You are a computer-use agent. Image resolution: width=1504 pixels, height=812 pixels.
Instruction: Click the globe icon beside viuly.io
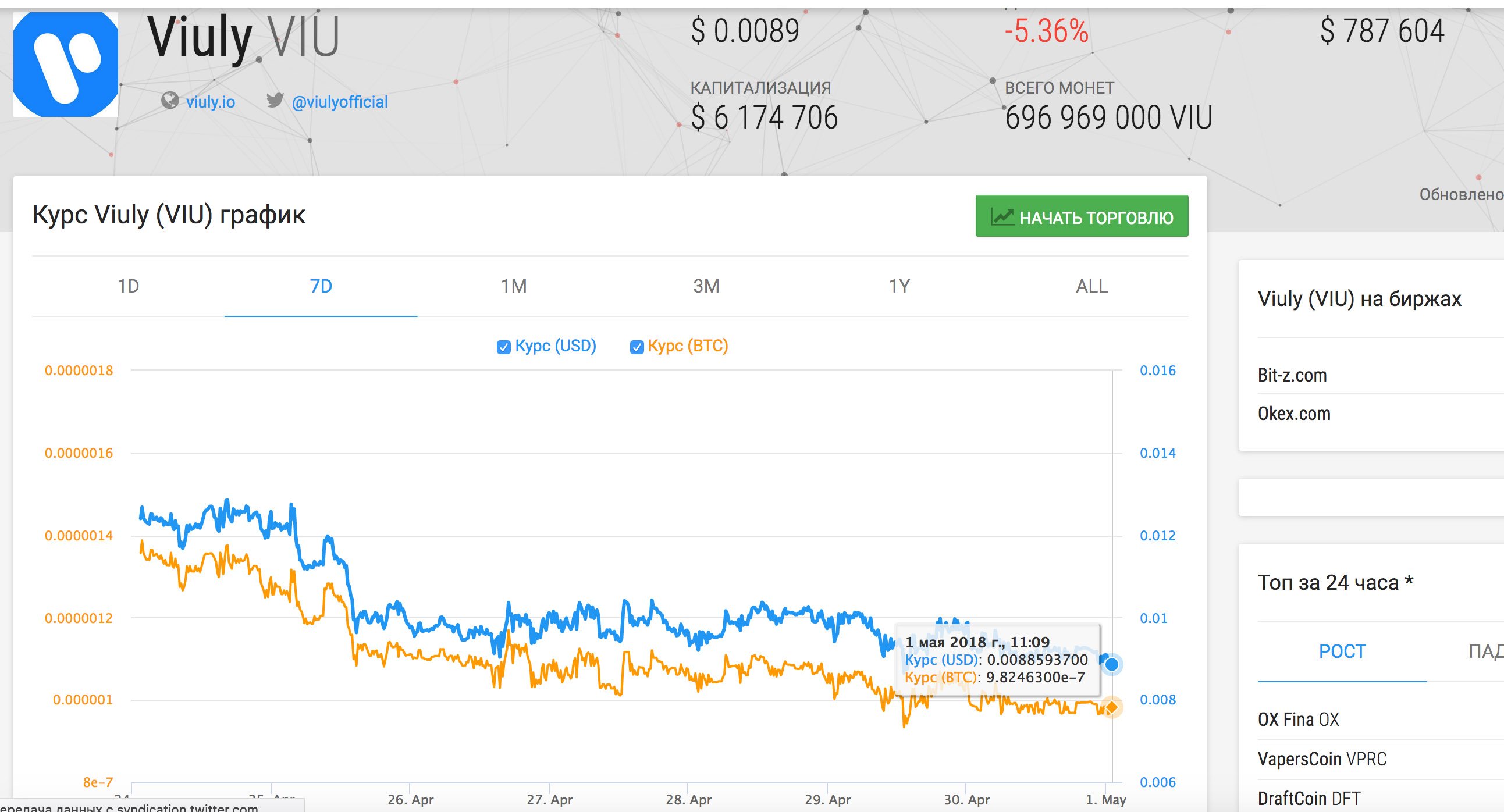pyautogui.click(x=170, y=101)
